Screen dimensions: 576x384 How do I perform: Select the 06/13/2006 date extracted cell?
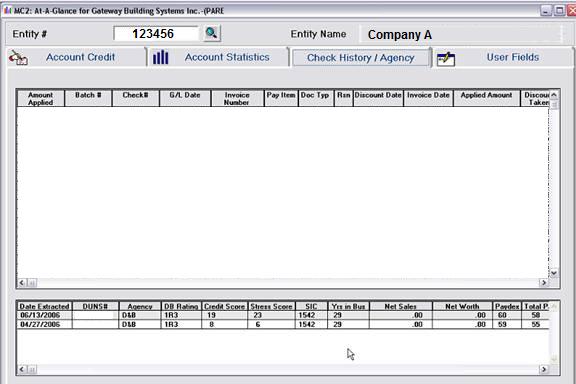tap(44, 315)
